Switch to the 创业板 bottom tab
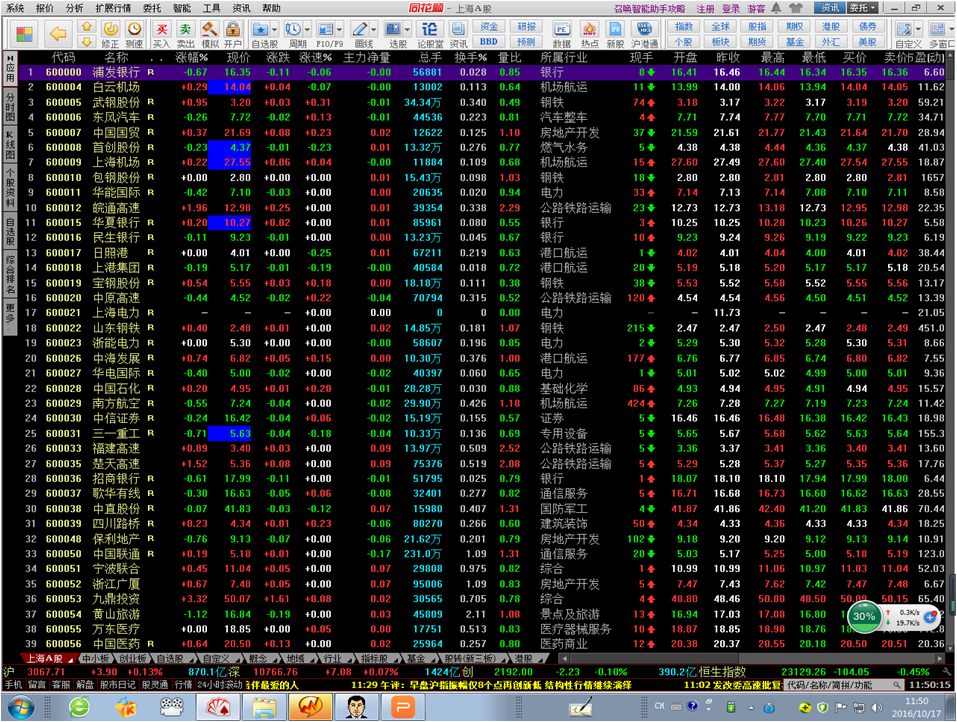 coord(132,659)
